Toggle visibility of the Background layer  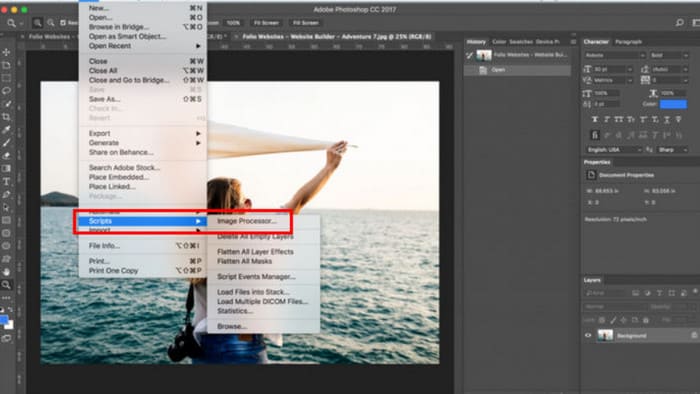(x=588, y=336)
